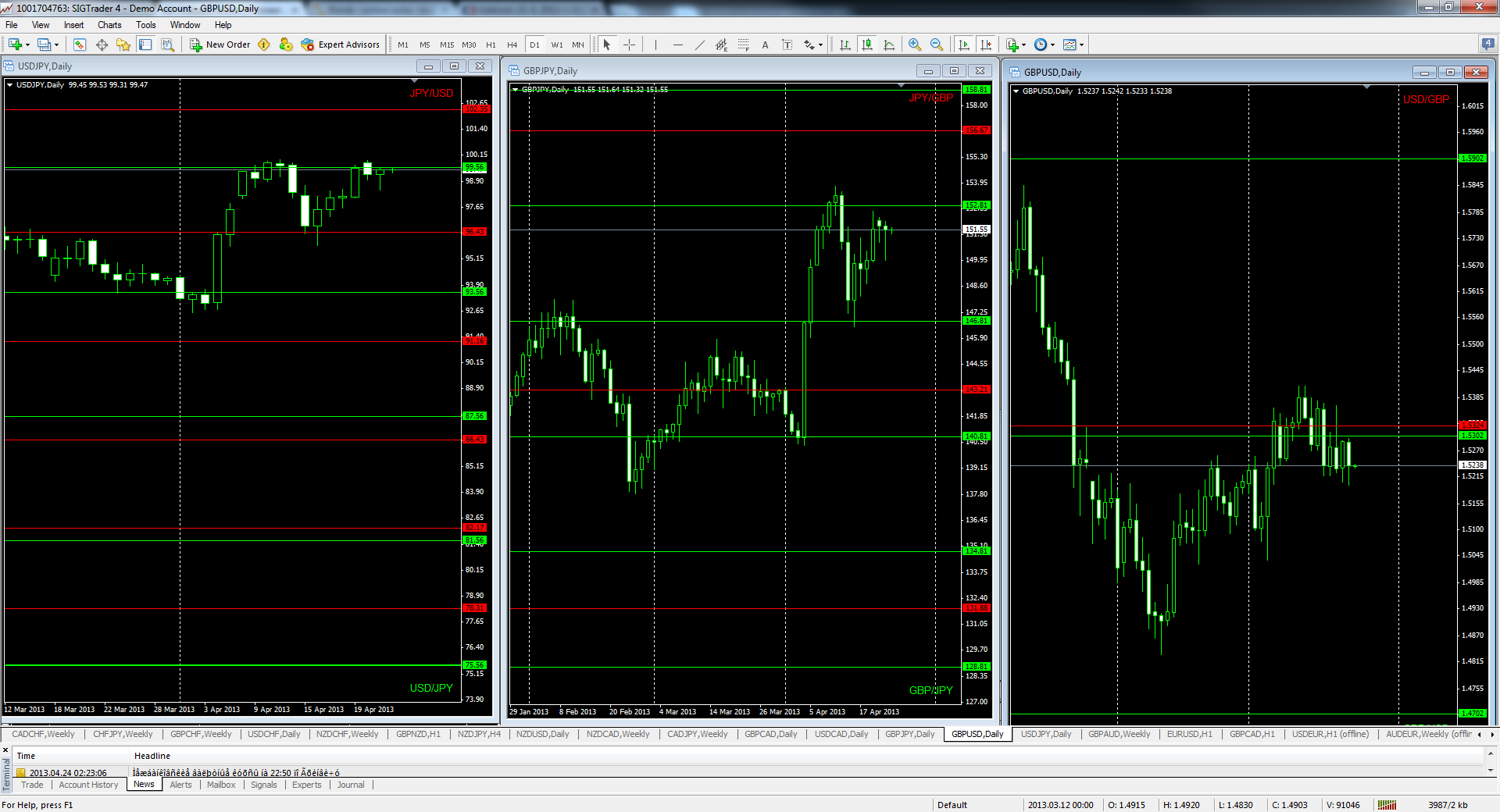
Task: Close the Terminal panel
Action: click(5, 750)
